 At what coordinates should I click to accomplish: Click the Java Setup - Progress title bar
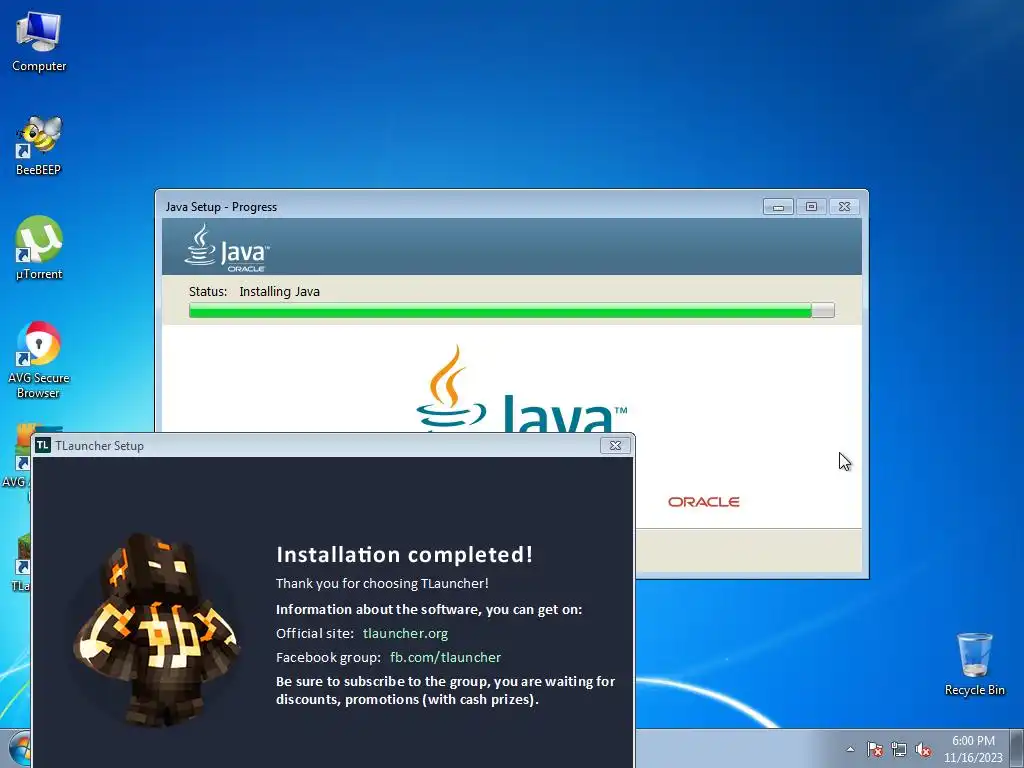457,206
